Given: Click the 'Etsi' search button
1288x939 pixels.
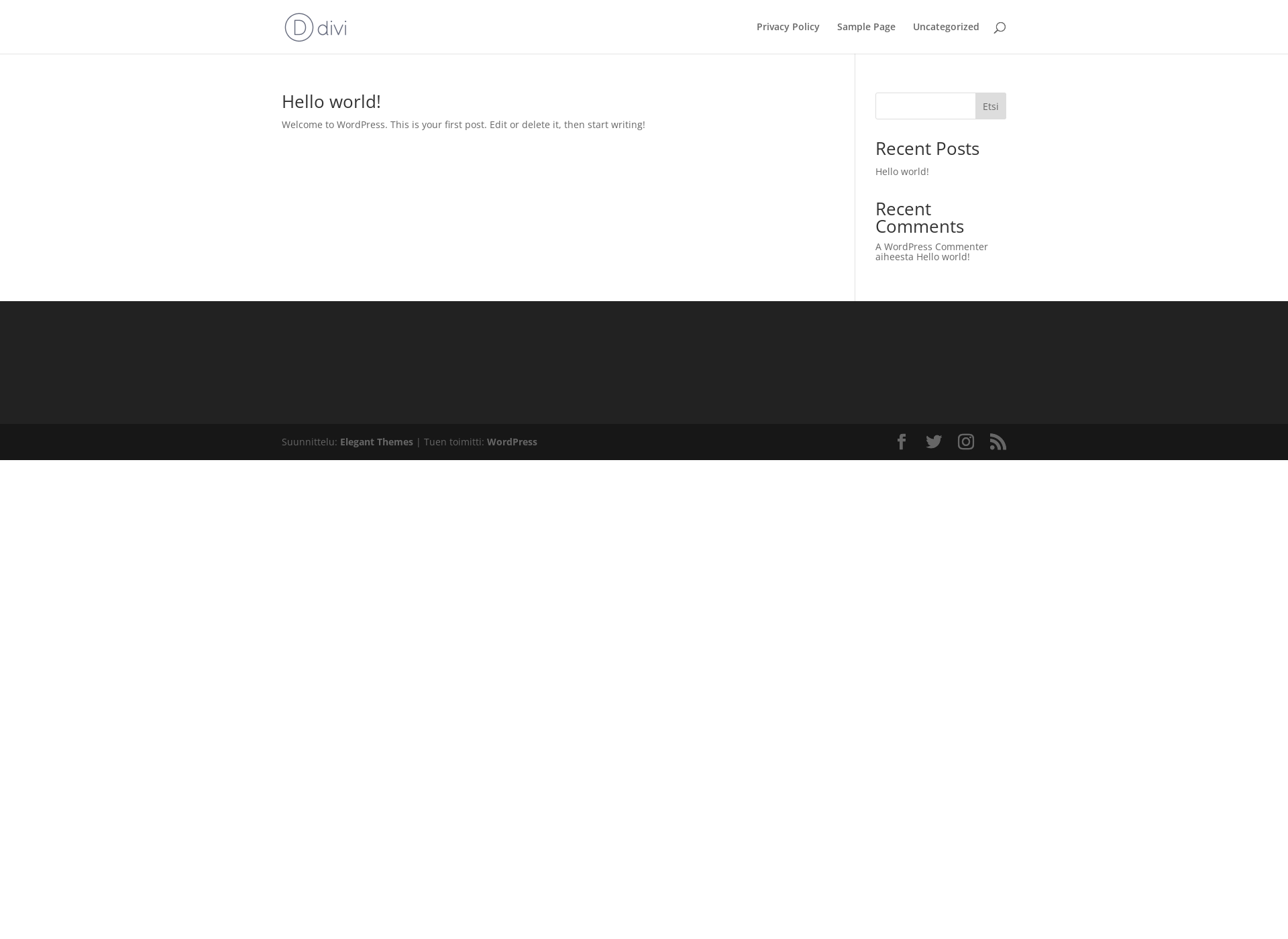Looking at the screenshot, I should tap(990, 105).
